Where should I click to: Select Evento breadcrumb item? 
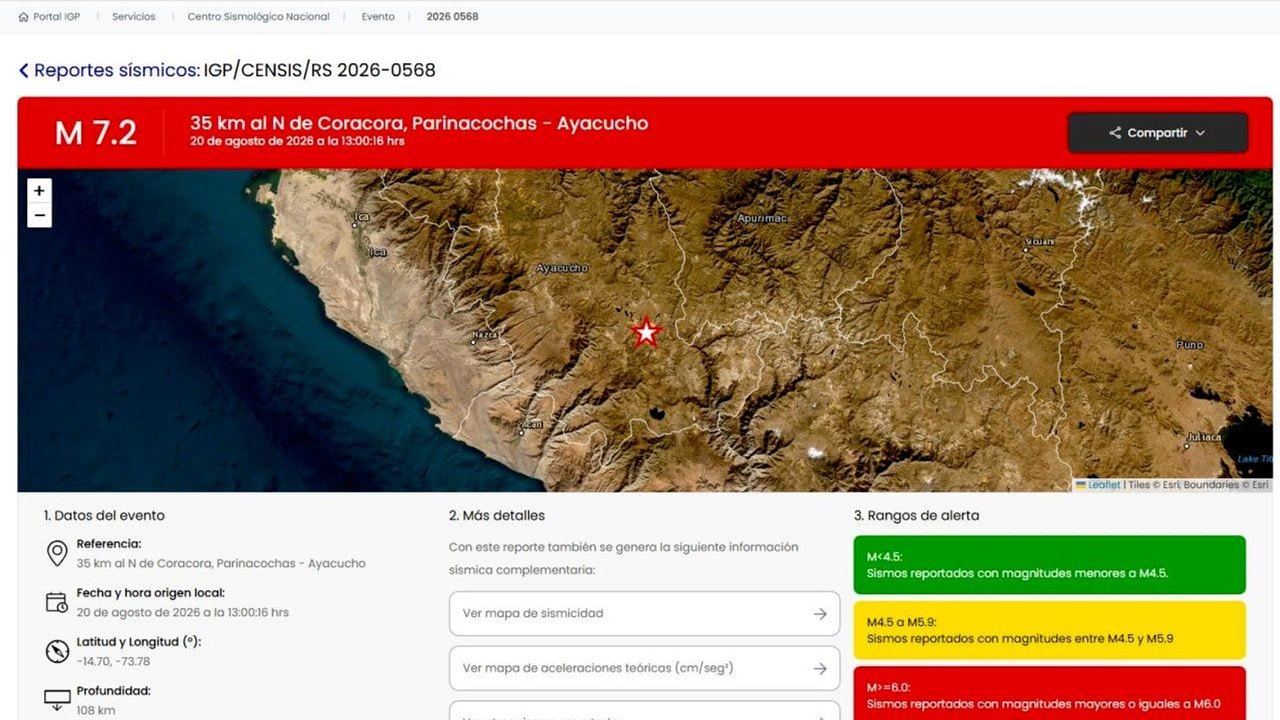tap(378, 17)
